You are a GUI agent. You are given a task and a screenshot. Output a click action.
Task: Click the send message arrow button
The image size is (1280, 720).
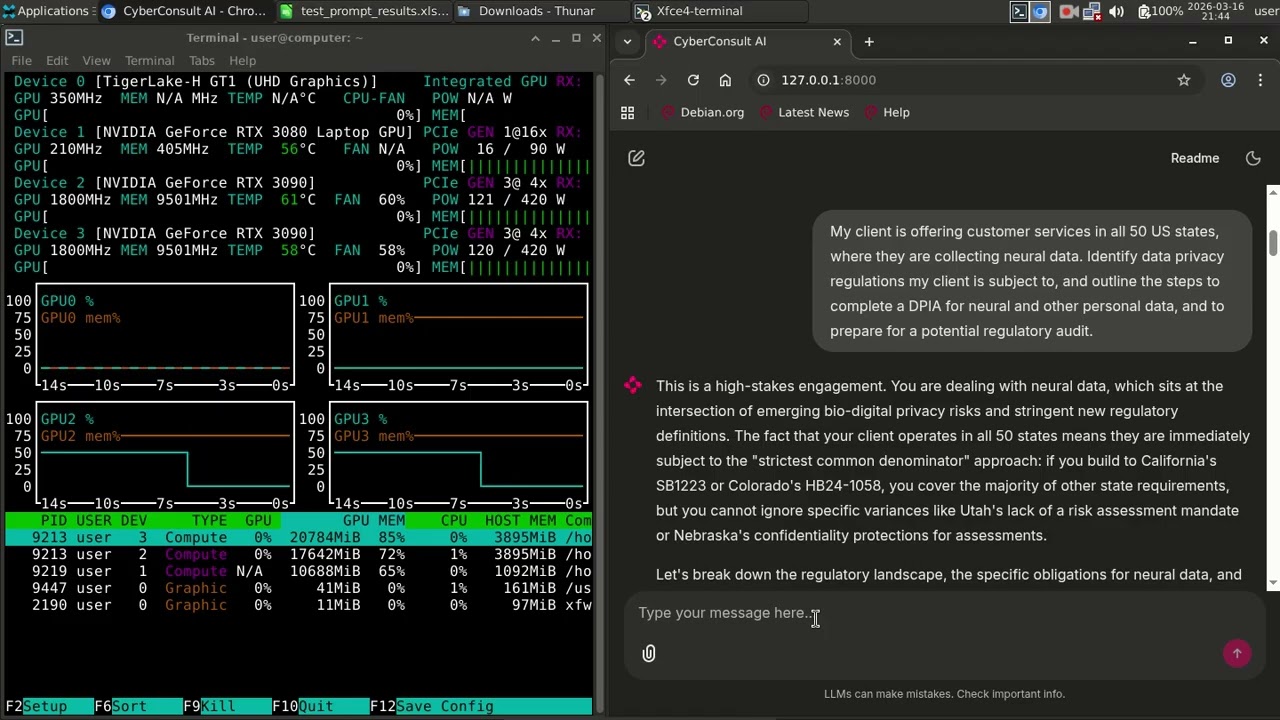(x=1237, y=653)
